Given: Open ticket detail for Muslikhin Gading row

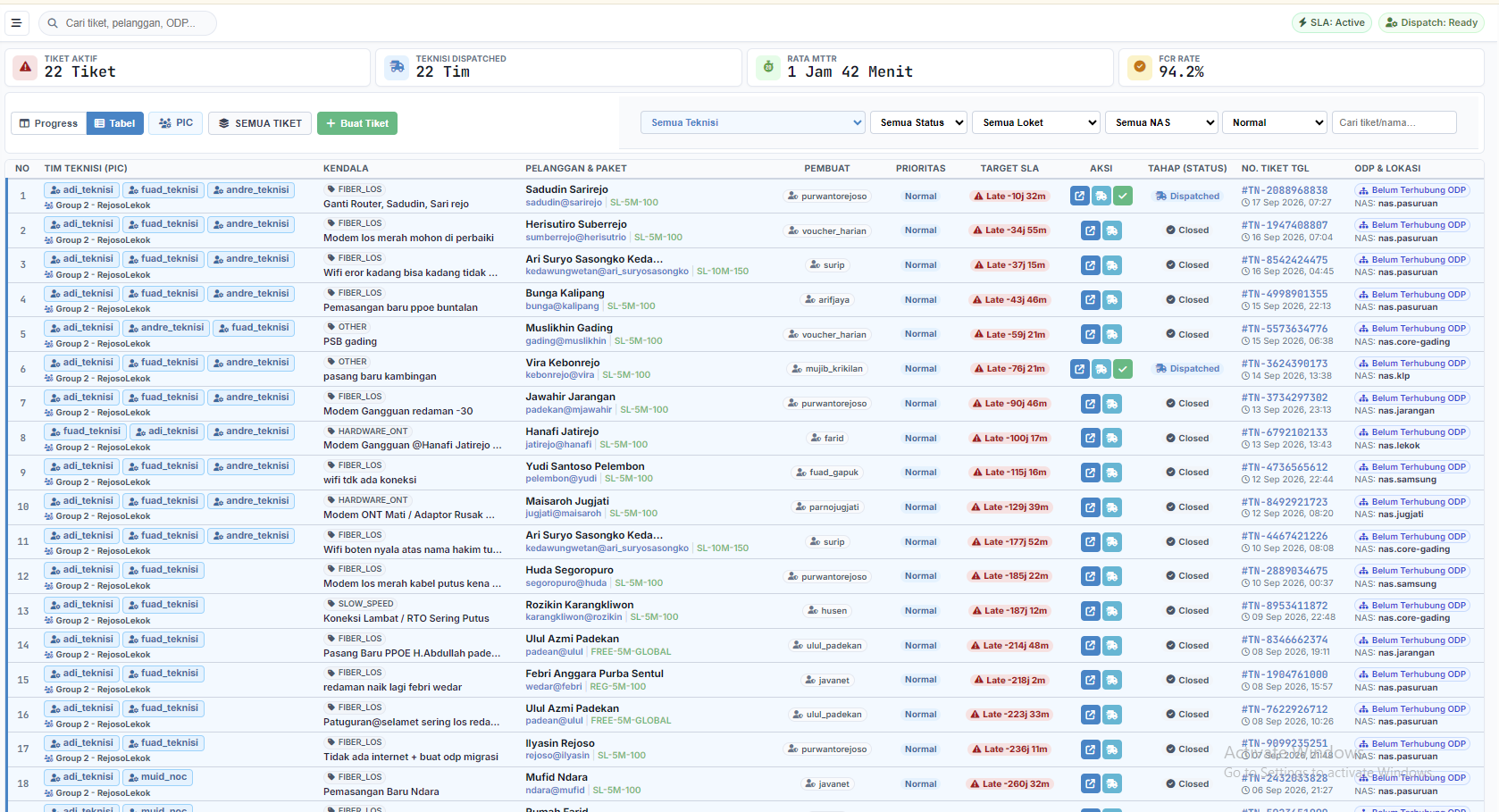Looking at the screenshot, I should pos(1091,334).
